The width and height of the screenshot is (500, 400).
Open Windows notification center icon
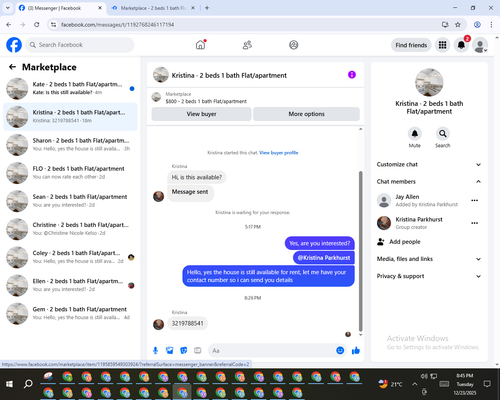click(x=487, y=384)
